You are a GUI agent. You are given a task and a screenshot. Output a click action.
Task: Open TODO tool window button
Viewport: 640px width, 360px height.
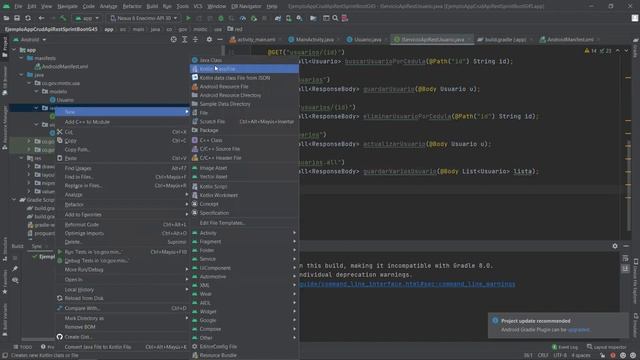tap(23, 347)
